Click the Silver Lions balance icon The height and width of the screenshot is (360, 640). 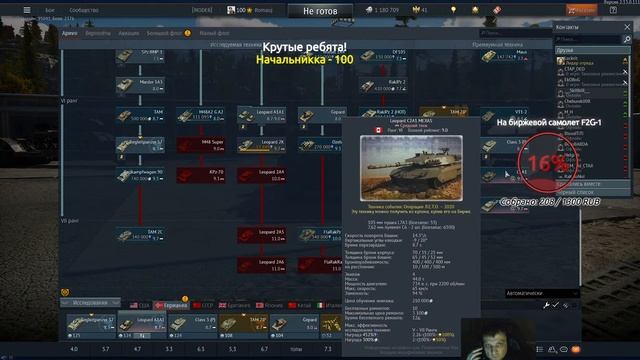[369, 10]
